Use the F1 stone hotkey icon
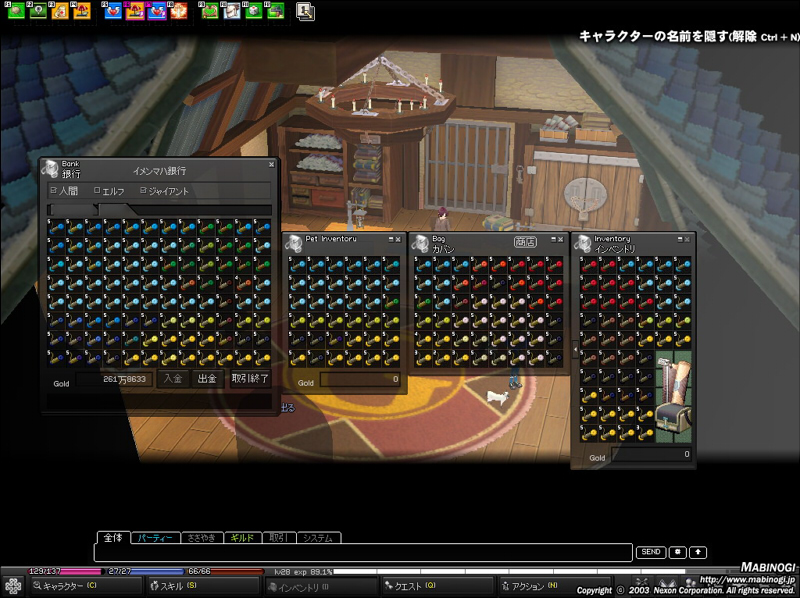 [x=16, y=10]
